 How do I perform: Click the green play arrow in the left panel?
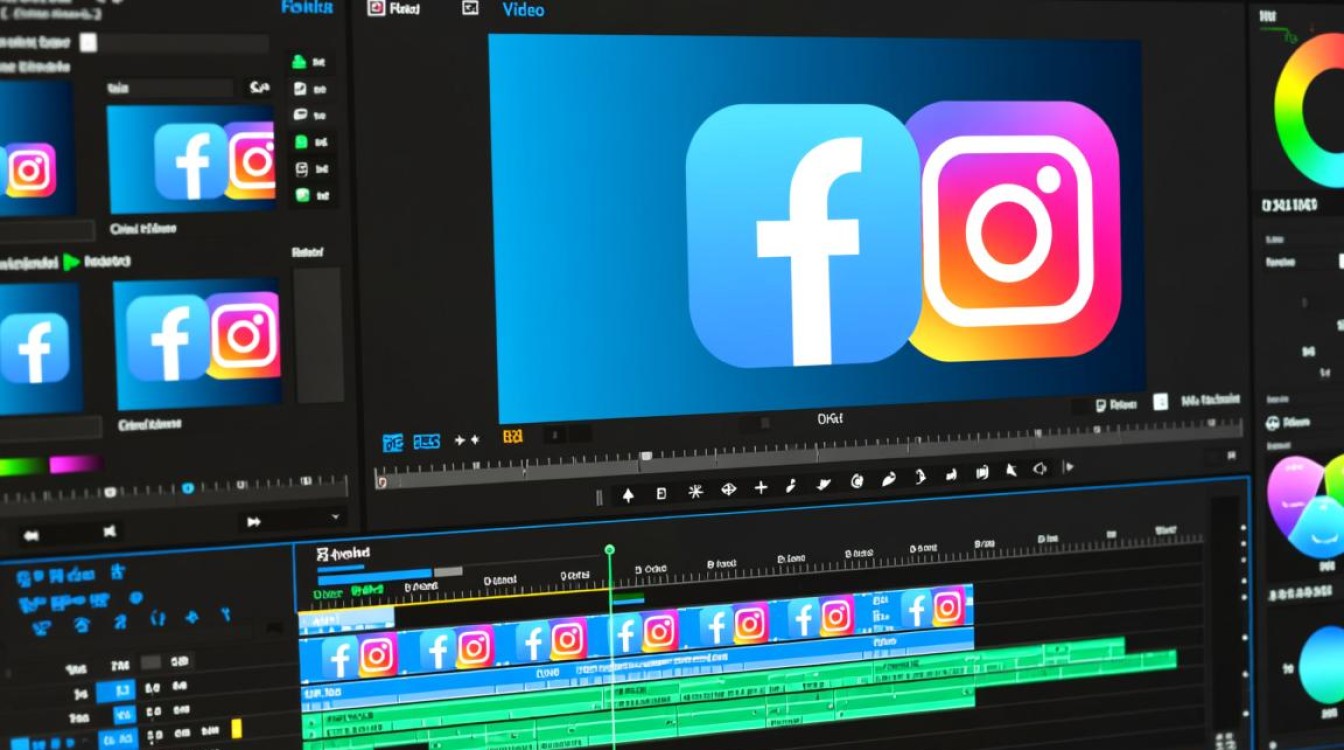(x=71, y=262)
